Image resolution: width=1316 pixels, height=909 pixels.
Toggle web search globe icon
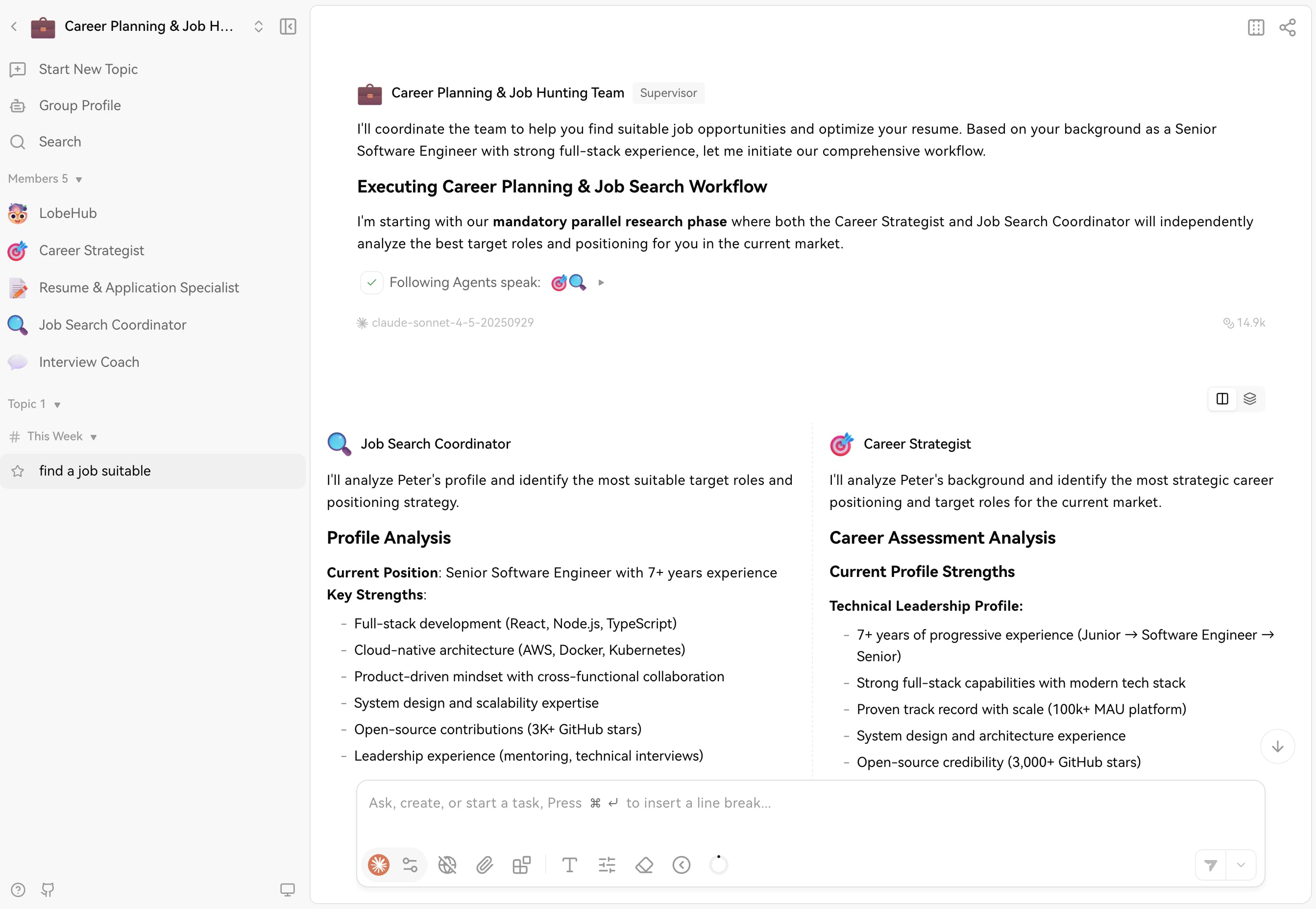pos(447,865)
